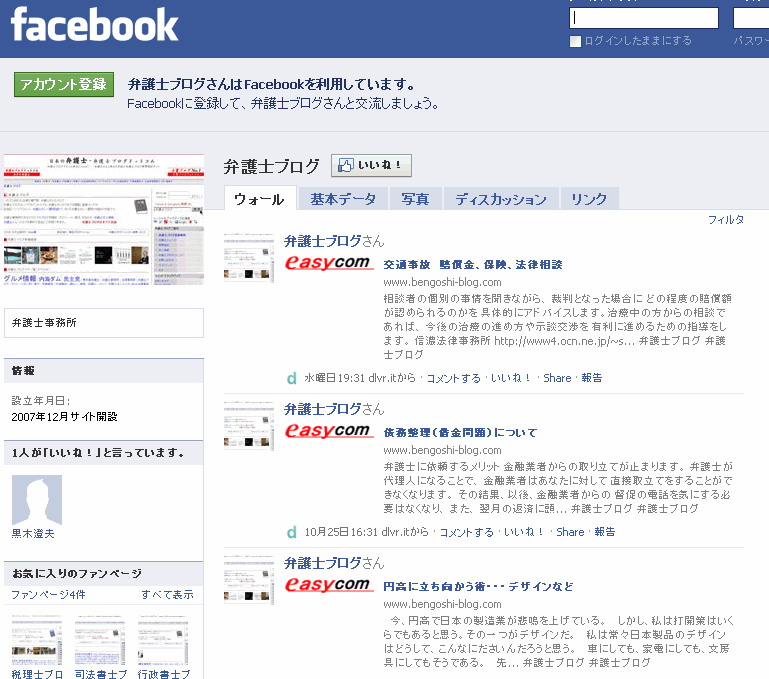The width and height of the screenshot is (769, 679).
Task: Like the 10月25日 16:31 post
Action: tap(524, 532)
